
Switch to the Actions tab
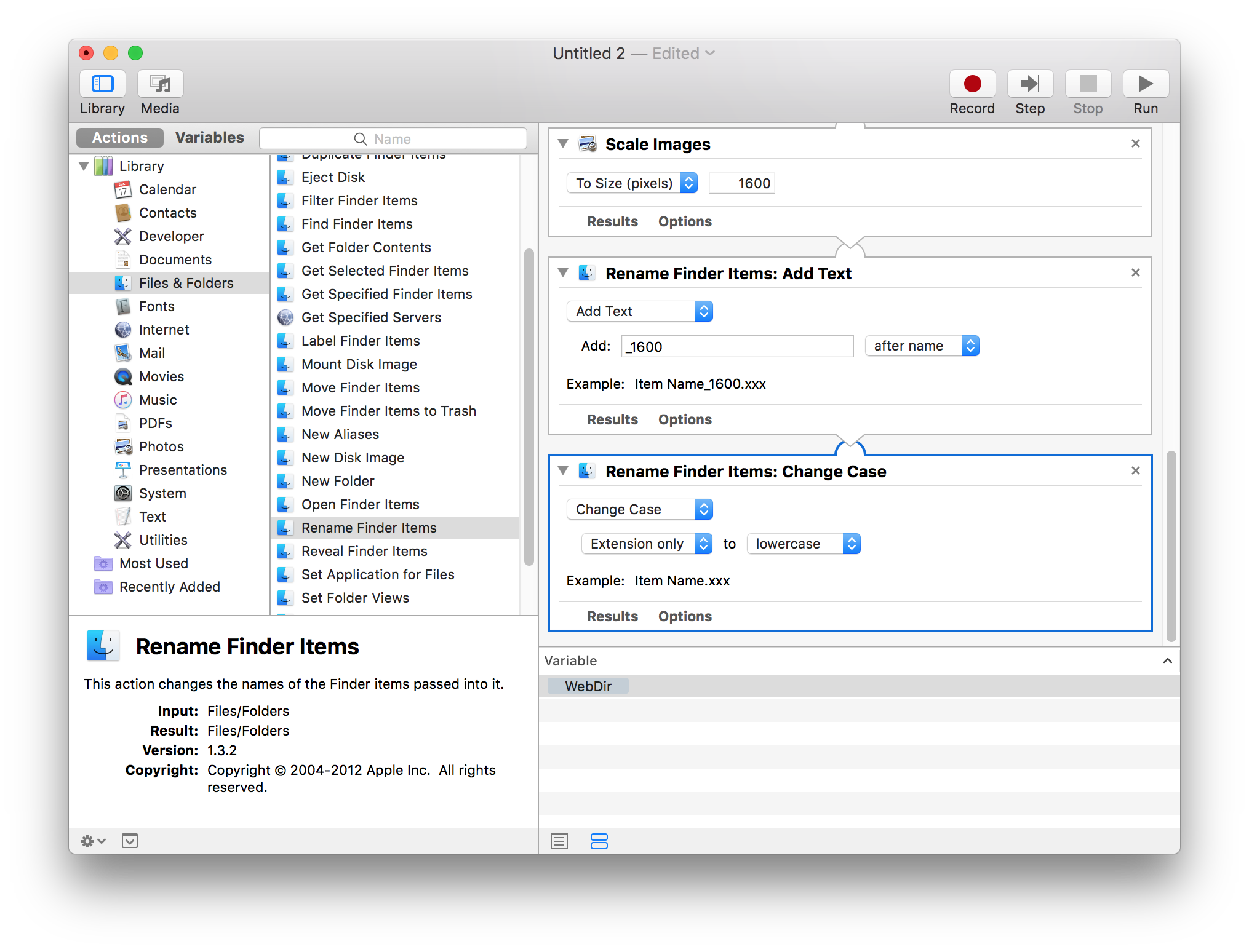(x=120, y=138)
